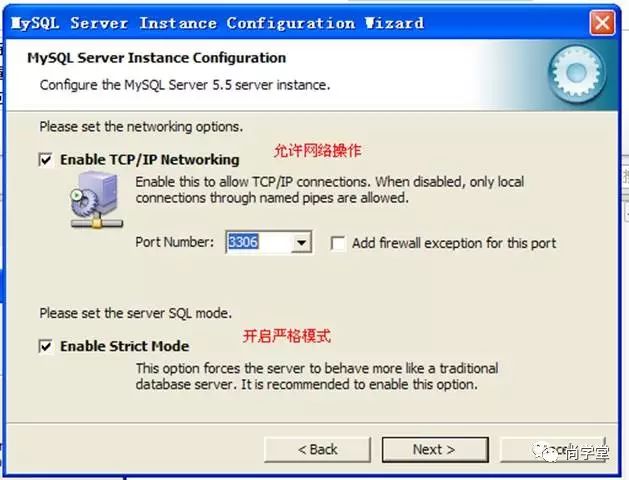The width and height of the screenshot is (629, 480).
Task: Click the partially hidden Cancel button
Action: tap(552, 450)
